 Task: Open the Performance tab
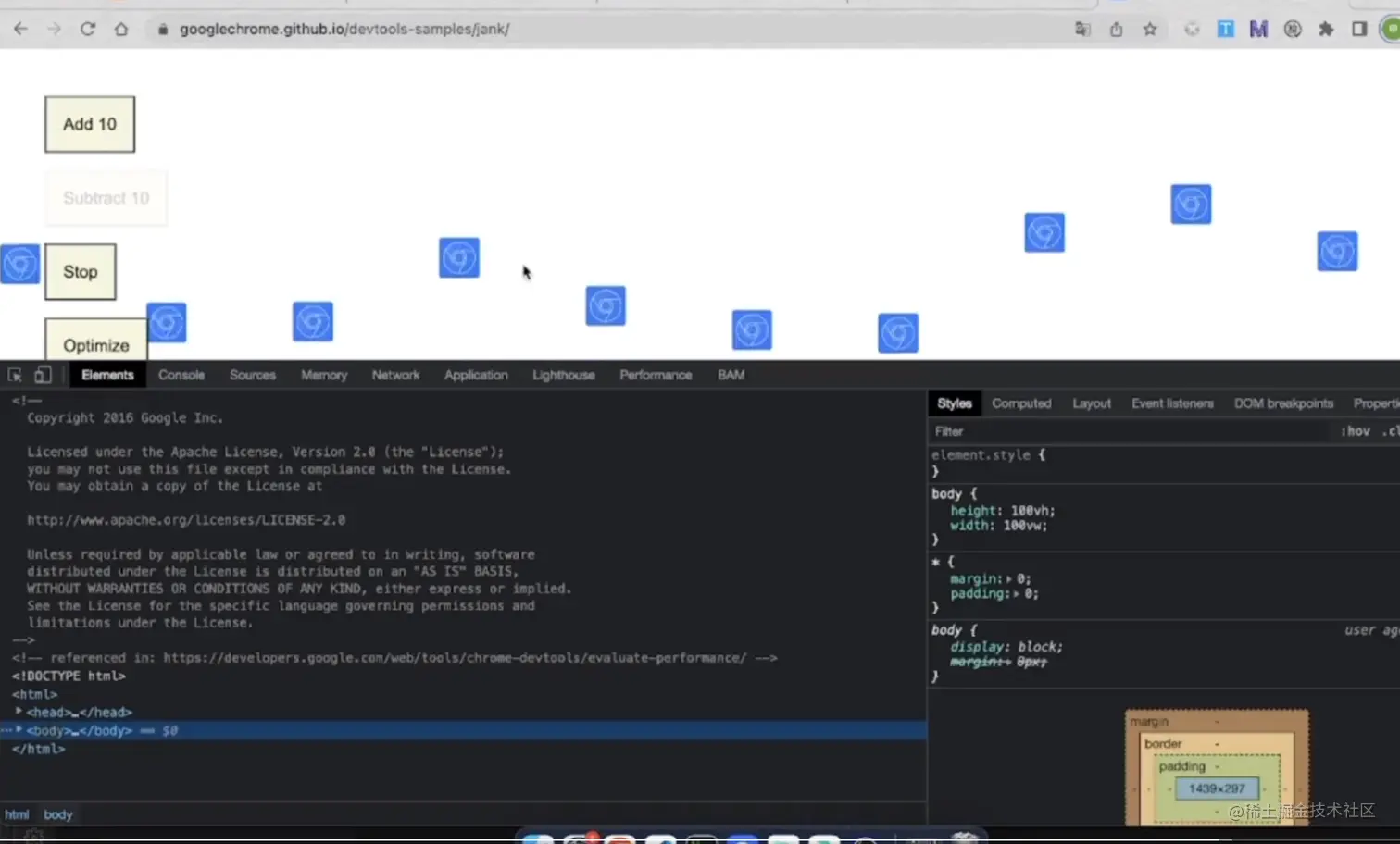click(656, 375)
